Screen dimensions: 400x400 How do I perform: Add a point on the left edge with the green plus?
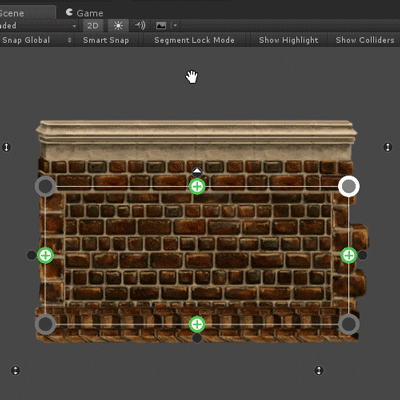point(45,255)
